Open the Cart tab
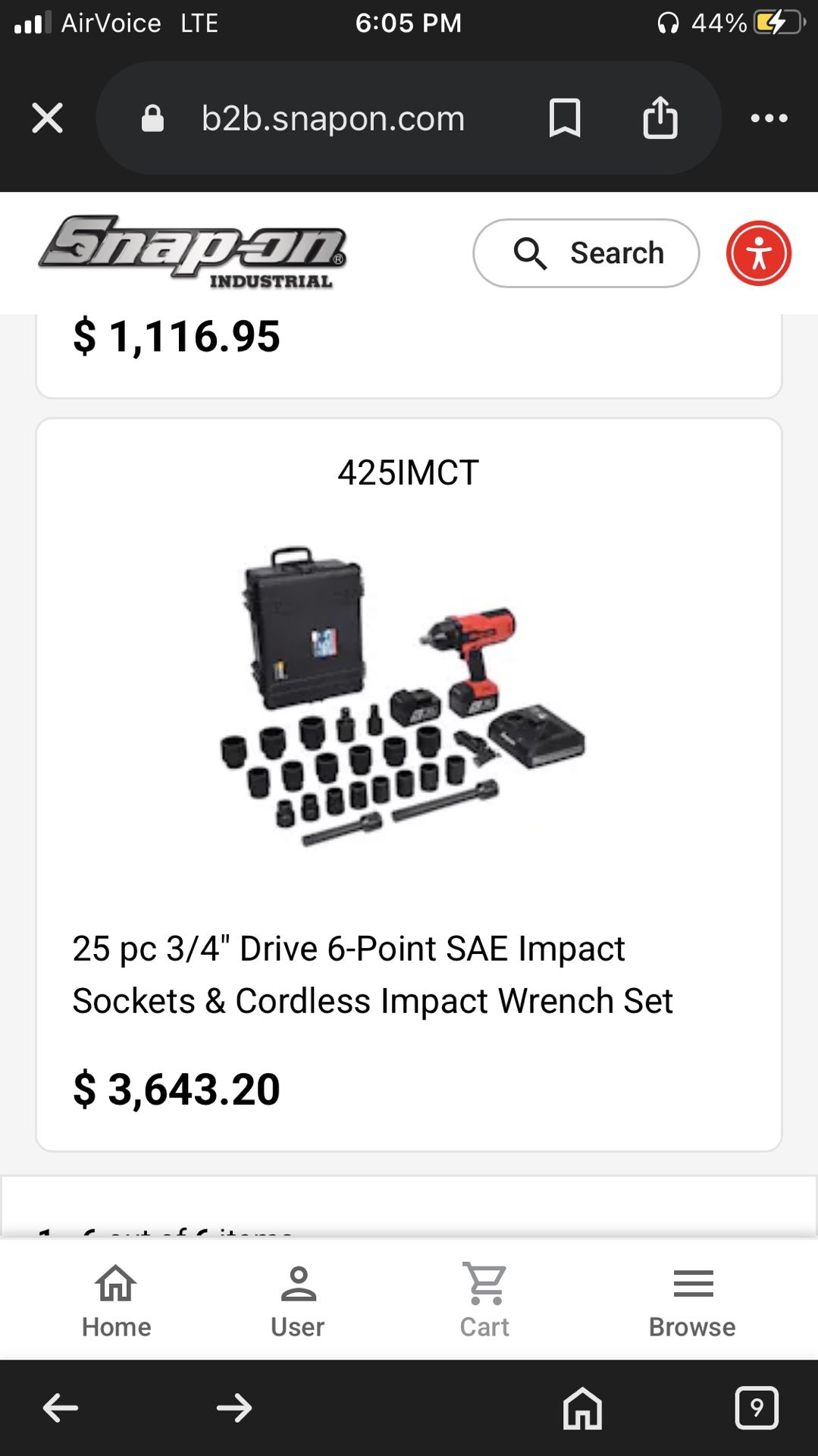Screen dimensions: 818x1456 point(485,1301)
